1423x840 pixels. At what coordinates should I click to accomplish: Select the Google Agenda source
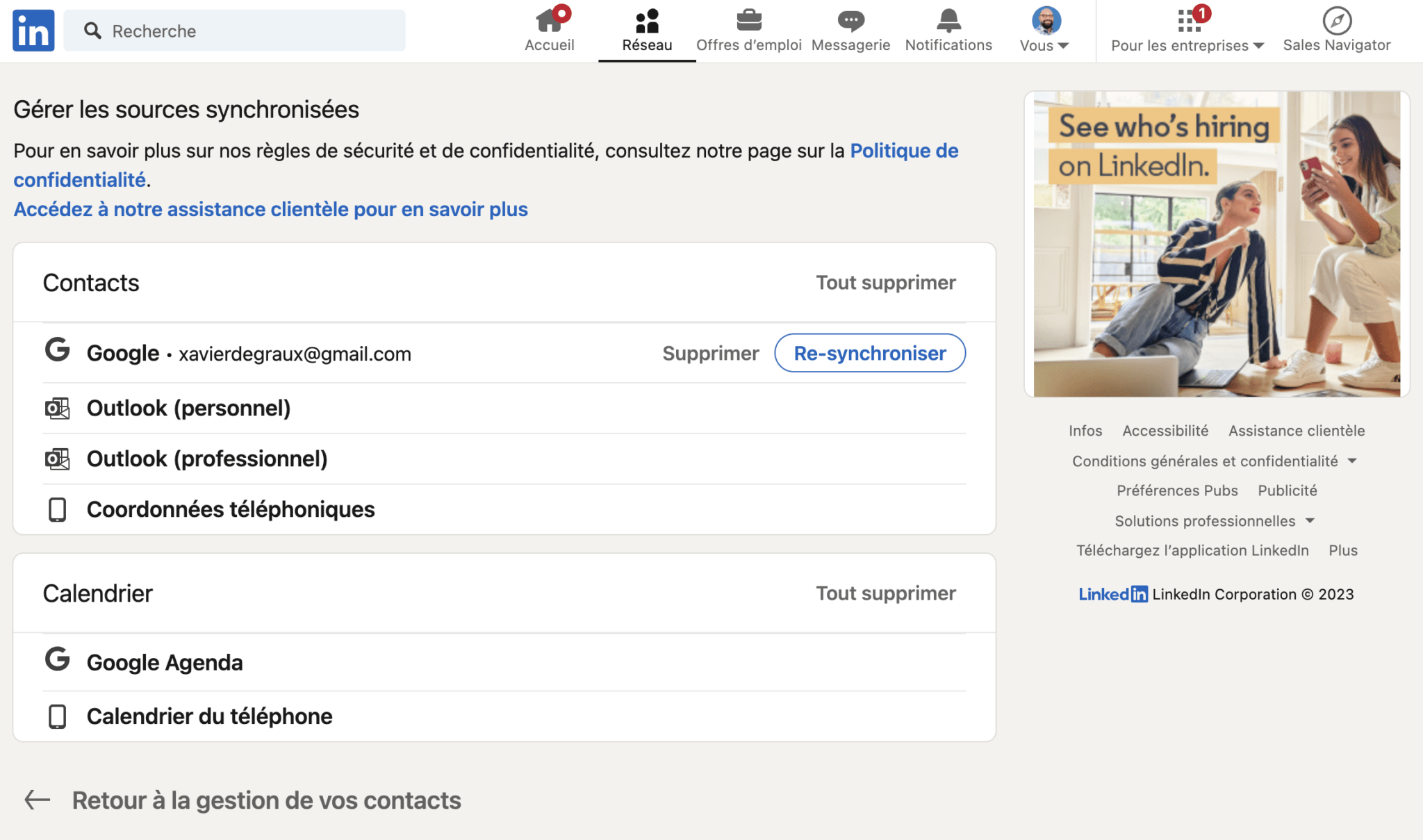165,662
